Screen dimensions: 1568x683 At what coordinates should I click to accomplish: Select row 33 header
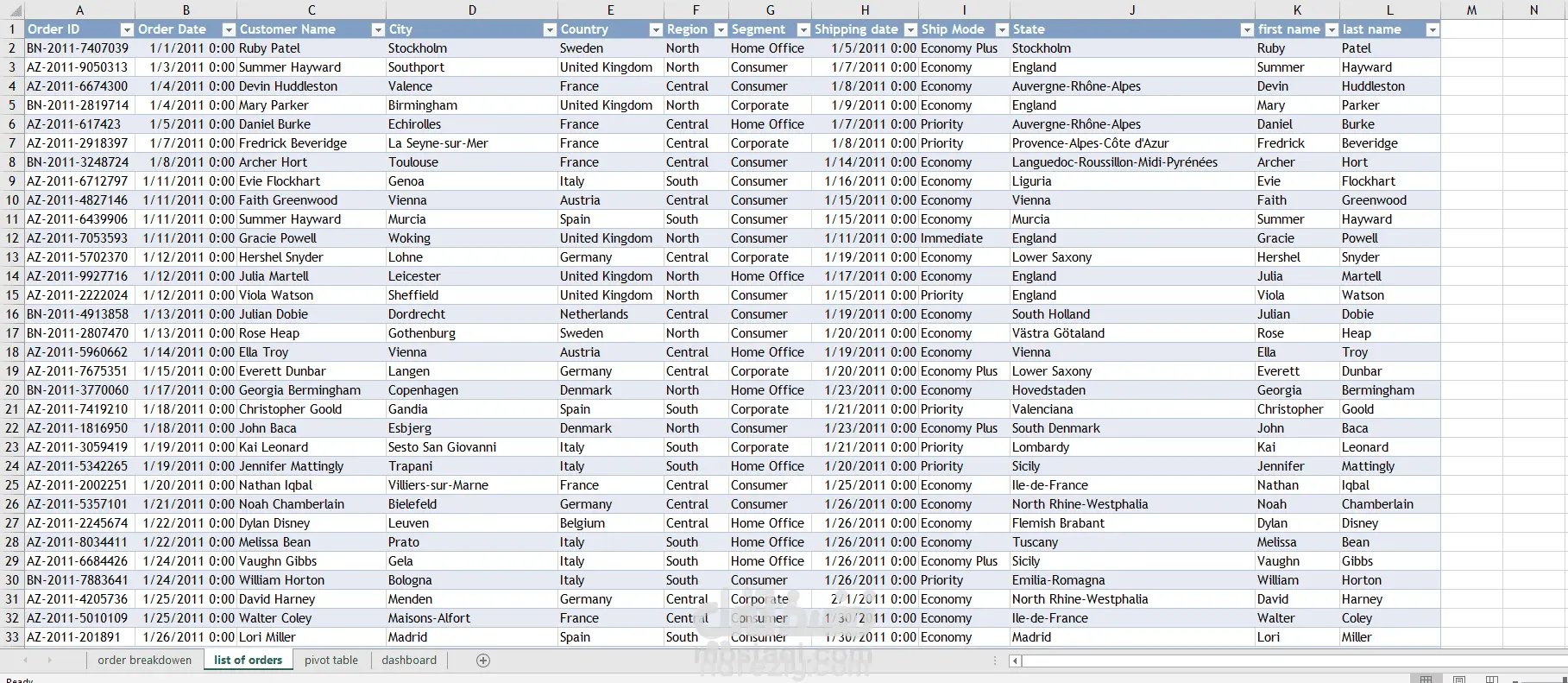(12, 637)
